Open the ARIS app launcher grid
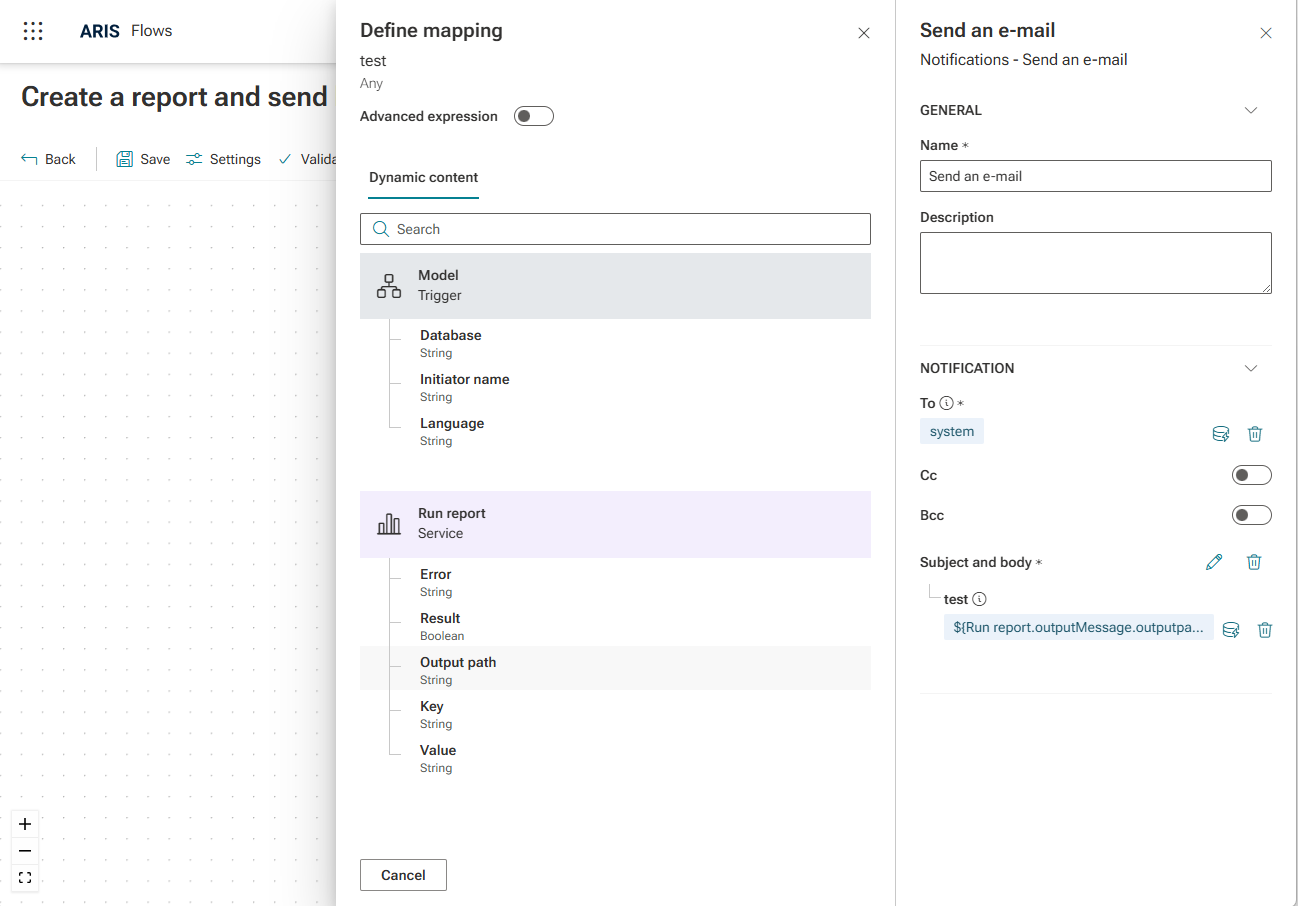This screenshot has width=1298, height=906. 33,31
